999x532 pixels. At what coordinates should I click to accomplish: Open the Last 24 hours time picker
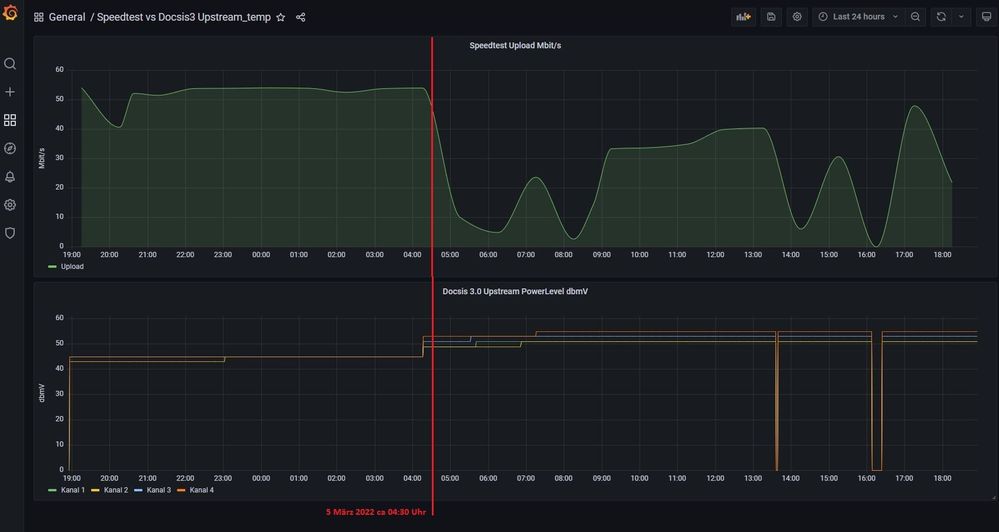pyautogui.click(x=858, y=17)
